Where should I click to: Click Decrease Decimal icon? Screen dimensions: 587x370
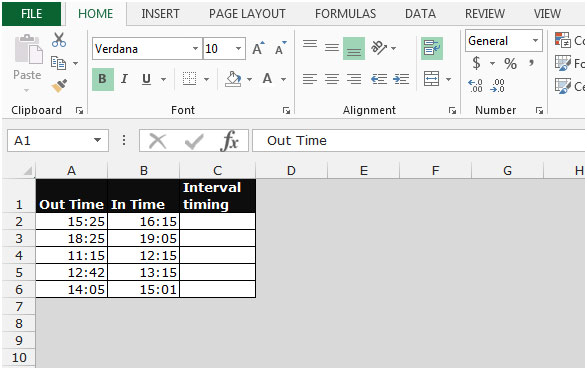498,86
